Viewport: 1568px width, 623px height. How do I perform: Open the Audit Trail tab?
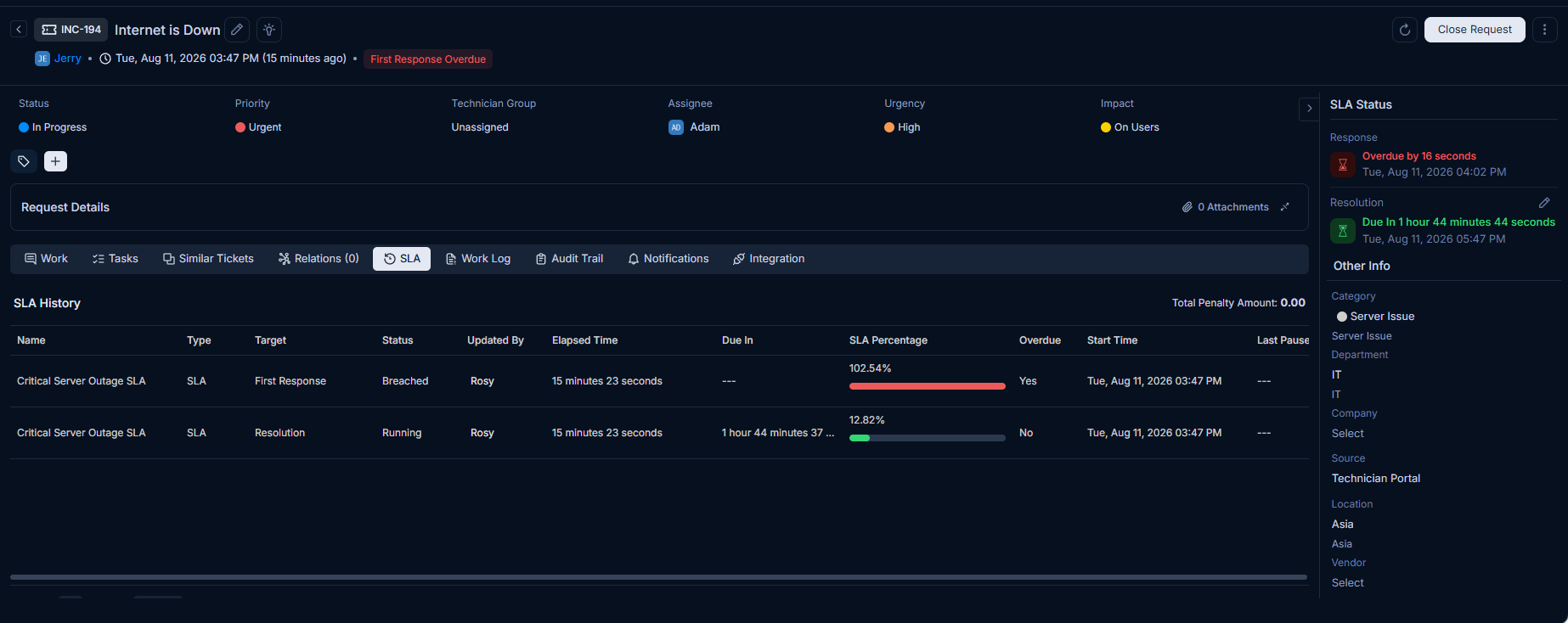[x=569, y=259]
